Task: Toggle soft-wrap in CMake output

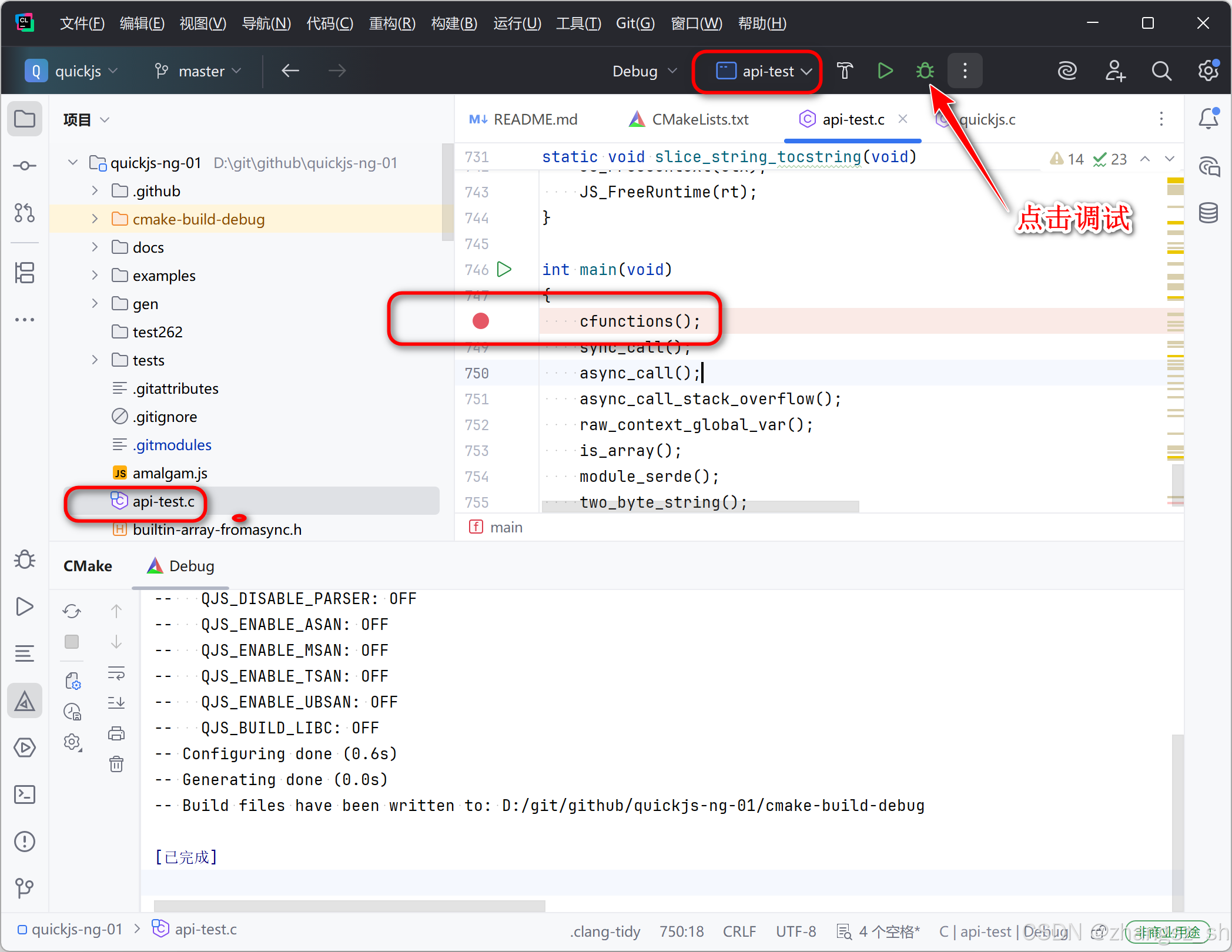Action: [116, 673]
